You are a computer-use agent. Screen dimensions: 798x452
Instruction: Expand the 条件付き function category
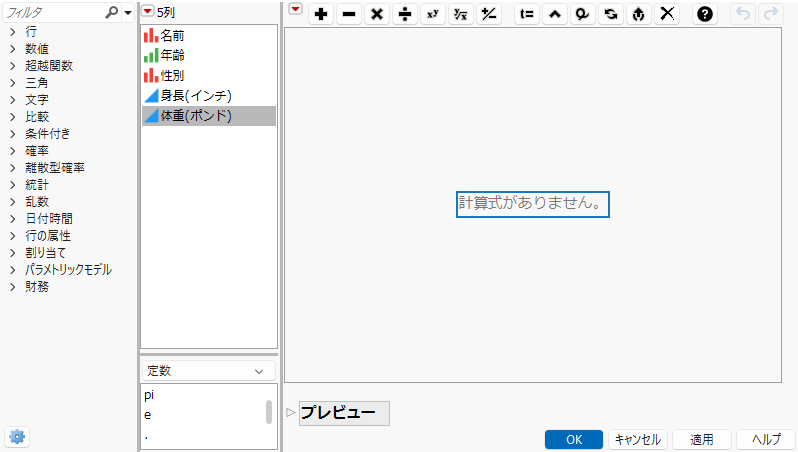click(13, 134)
